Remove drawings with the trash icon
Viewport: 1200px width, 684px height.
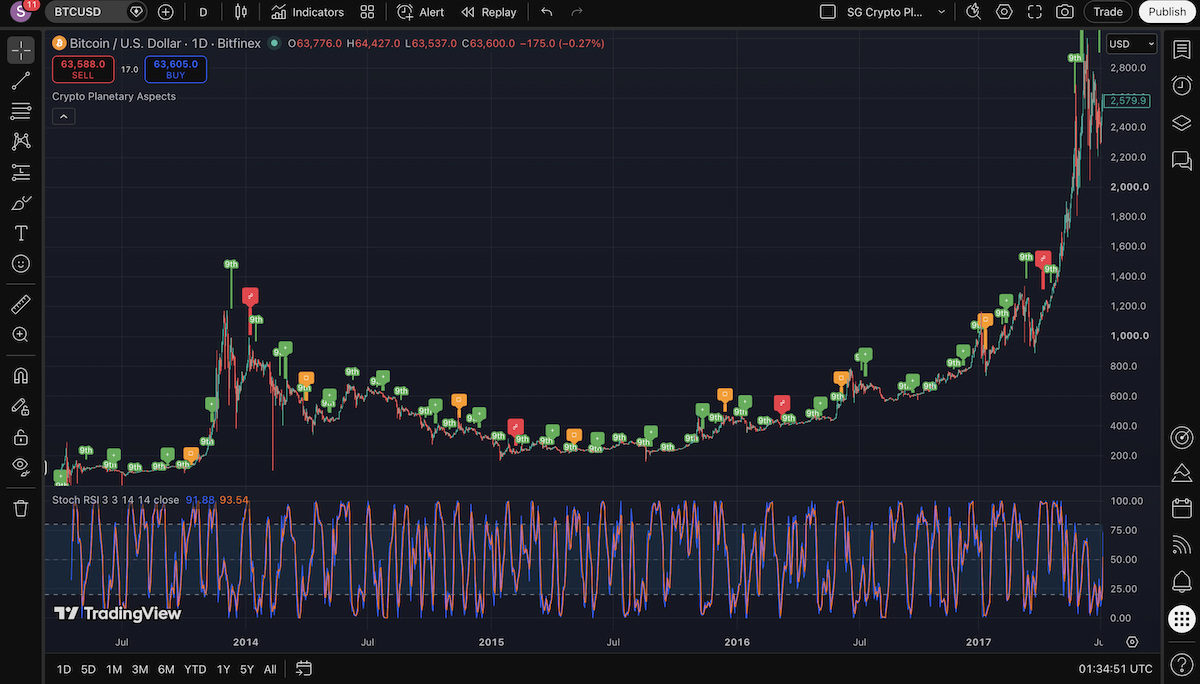[x=21, y=508]
